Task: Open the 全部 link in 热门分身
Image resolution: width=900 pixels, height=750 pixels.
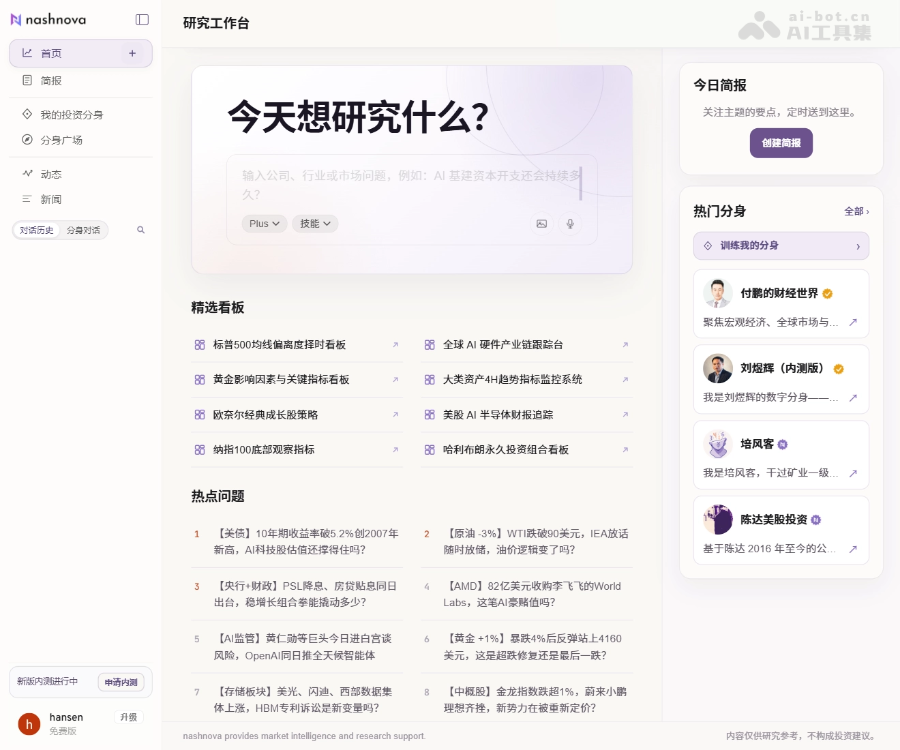Action: (856, 212)
